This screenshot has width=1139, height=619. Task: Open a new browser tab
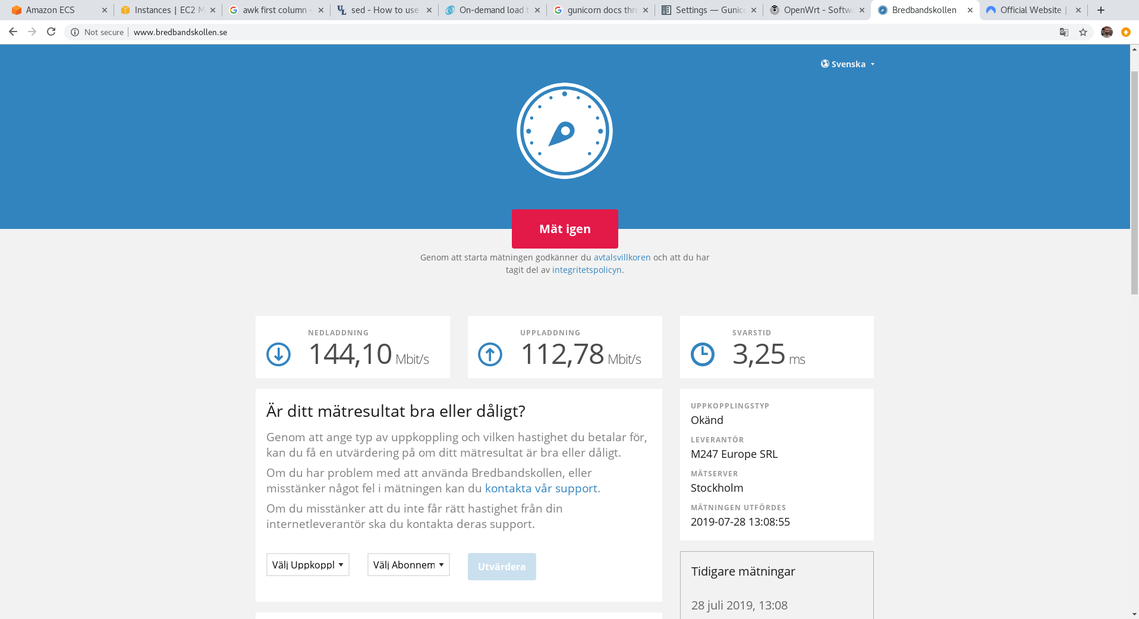coord(1101,10)
